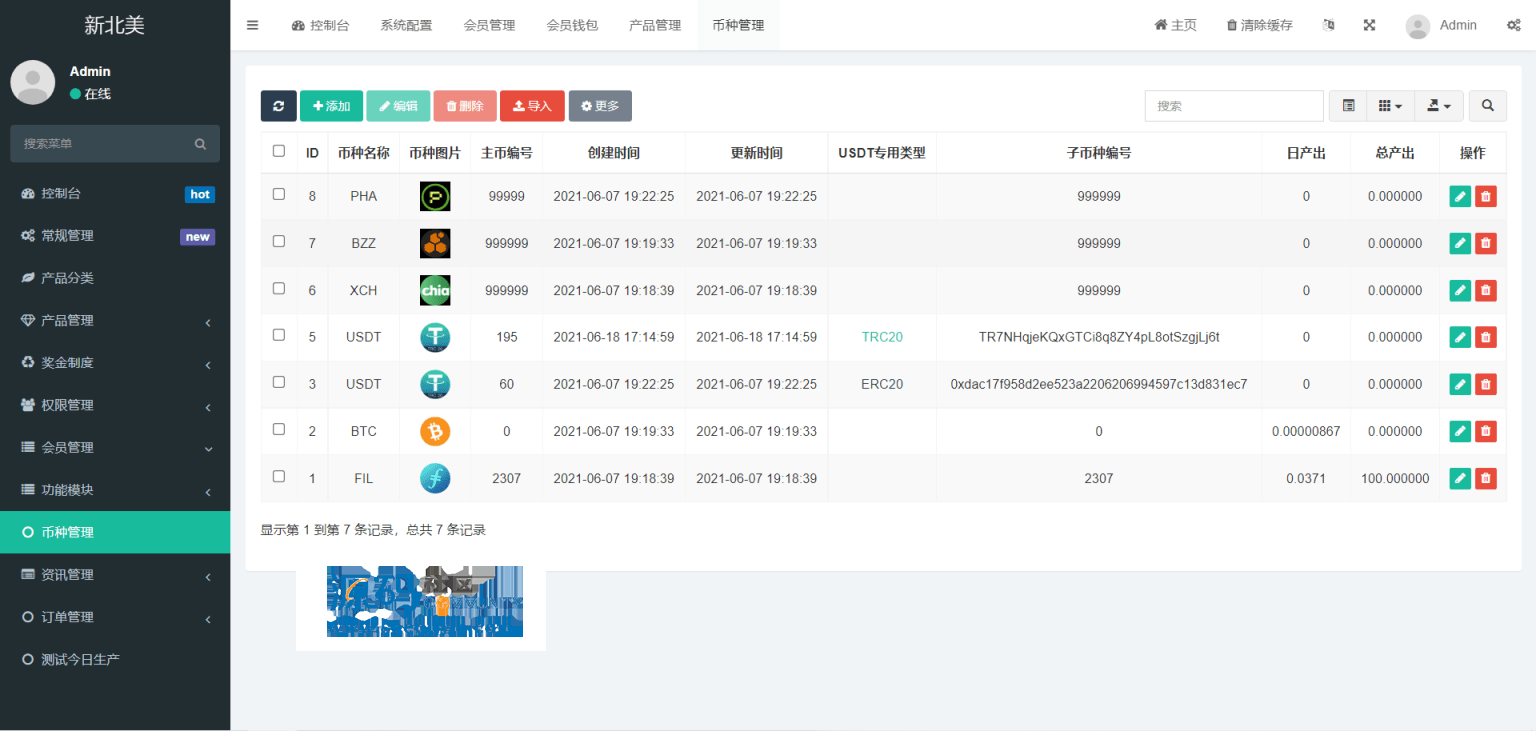Tick the checkbox for the XCH row
1536x731 pixels.
[279, 289]
